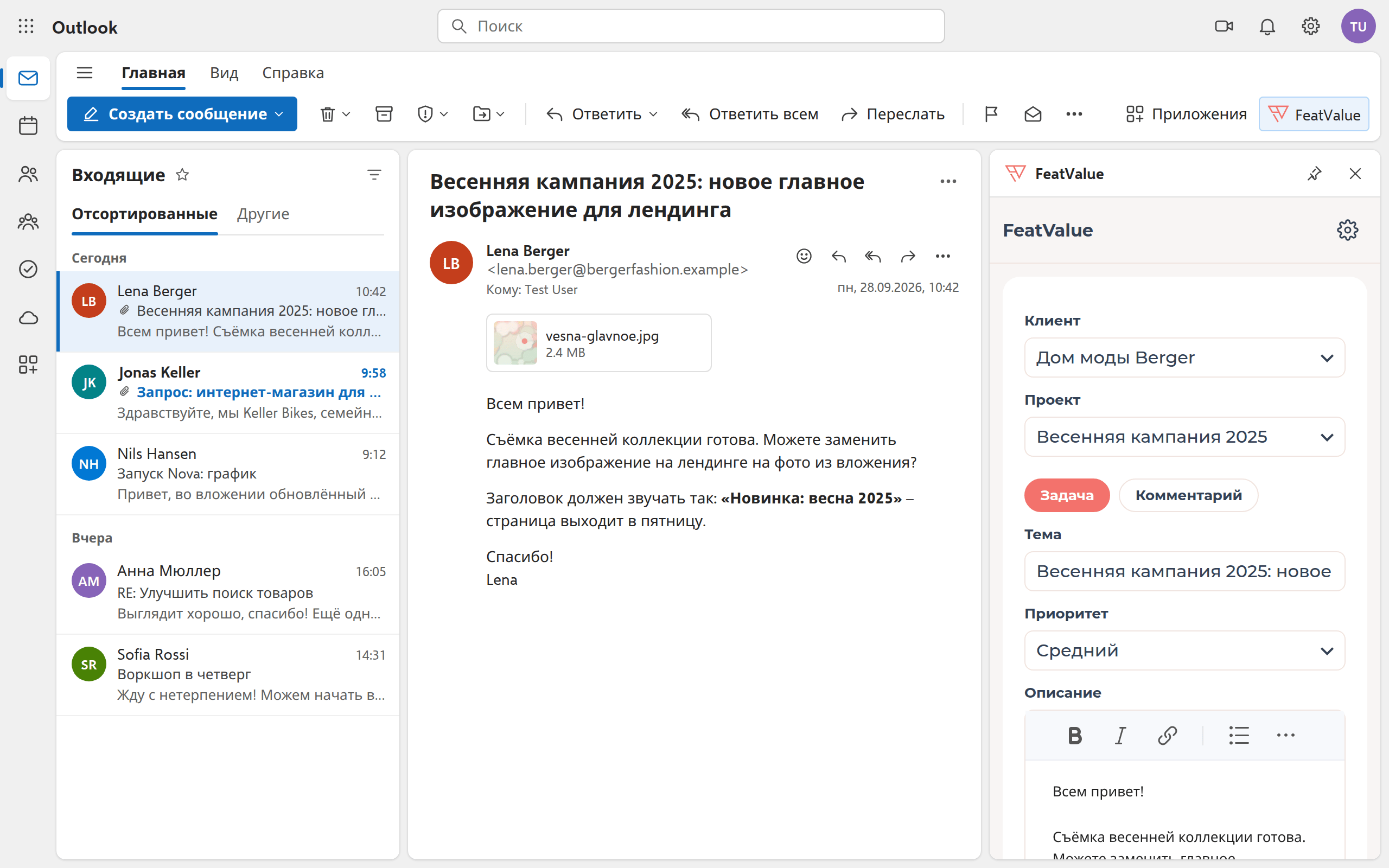Open OneDrive cloud icon in rail
The width and height of the screenshot is (1389, 868).
pos(28,317)
